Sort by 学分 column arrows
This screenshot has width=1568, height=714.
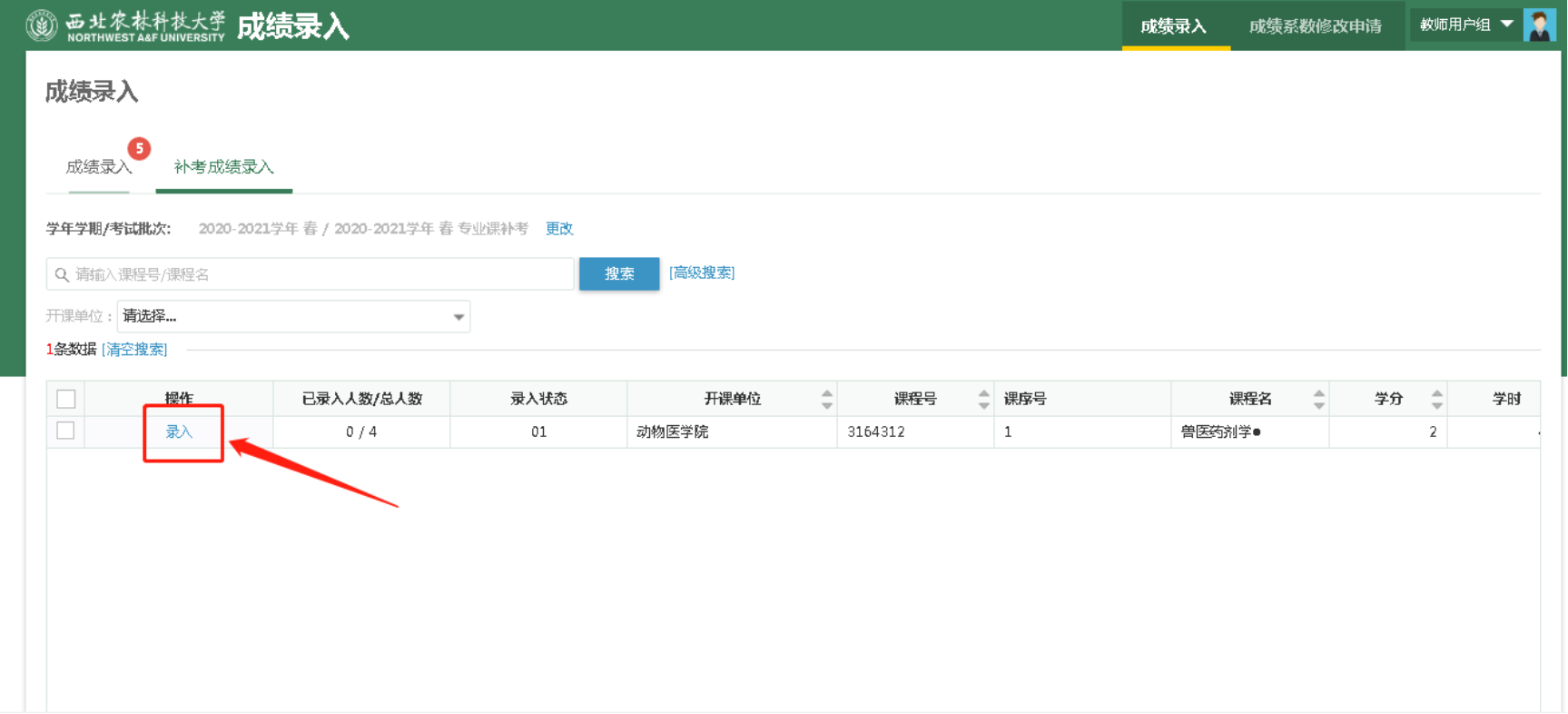click(1436, 399)
